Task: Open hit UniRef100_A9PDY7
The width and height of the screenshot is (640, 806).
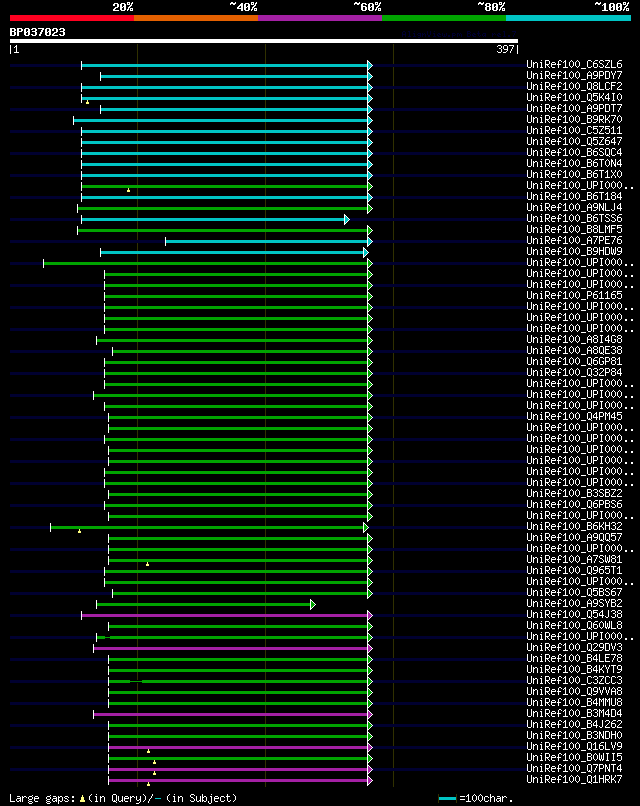Action: click(x=574, y=76)
